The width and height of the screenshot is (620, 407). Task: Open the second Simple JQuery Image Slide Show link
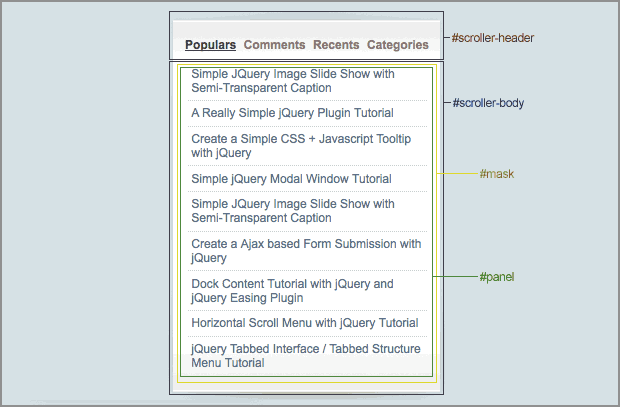(x=293, y=211)
